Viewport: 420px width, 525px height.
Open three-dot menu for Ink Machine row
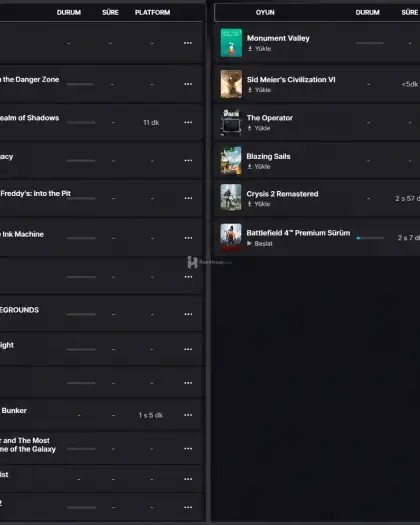(188, 238)
